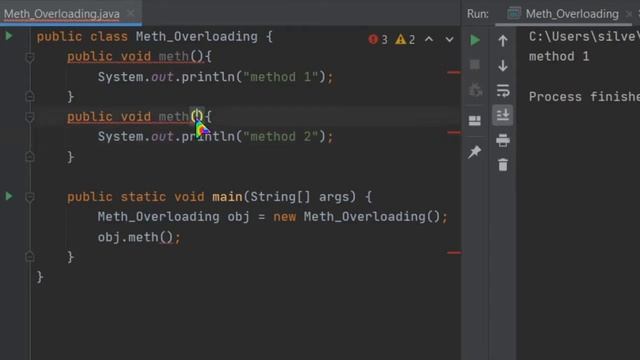Close the Meth_Overloading run tab
The image size is (640, 360).
(x=629, y=14)
